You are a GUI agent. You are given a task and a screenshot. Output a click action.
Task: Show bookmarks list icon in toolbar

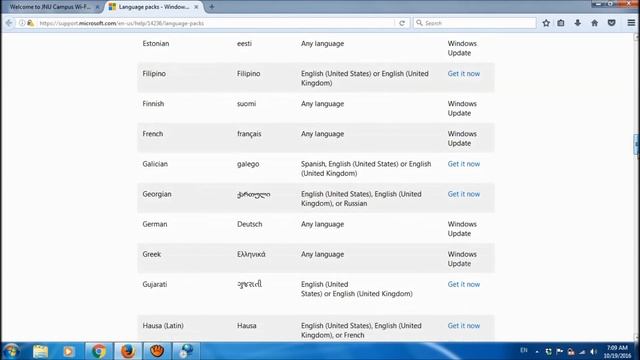561,23
